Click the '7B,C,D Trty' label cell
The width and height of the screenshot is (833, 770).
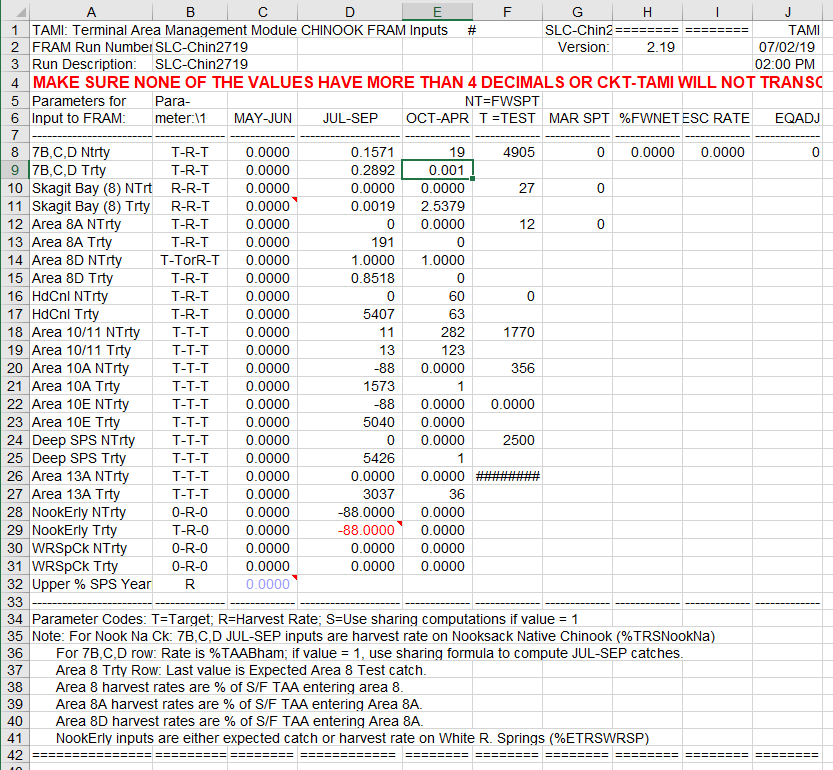tap(91, 170)
